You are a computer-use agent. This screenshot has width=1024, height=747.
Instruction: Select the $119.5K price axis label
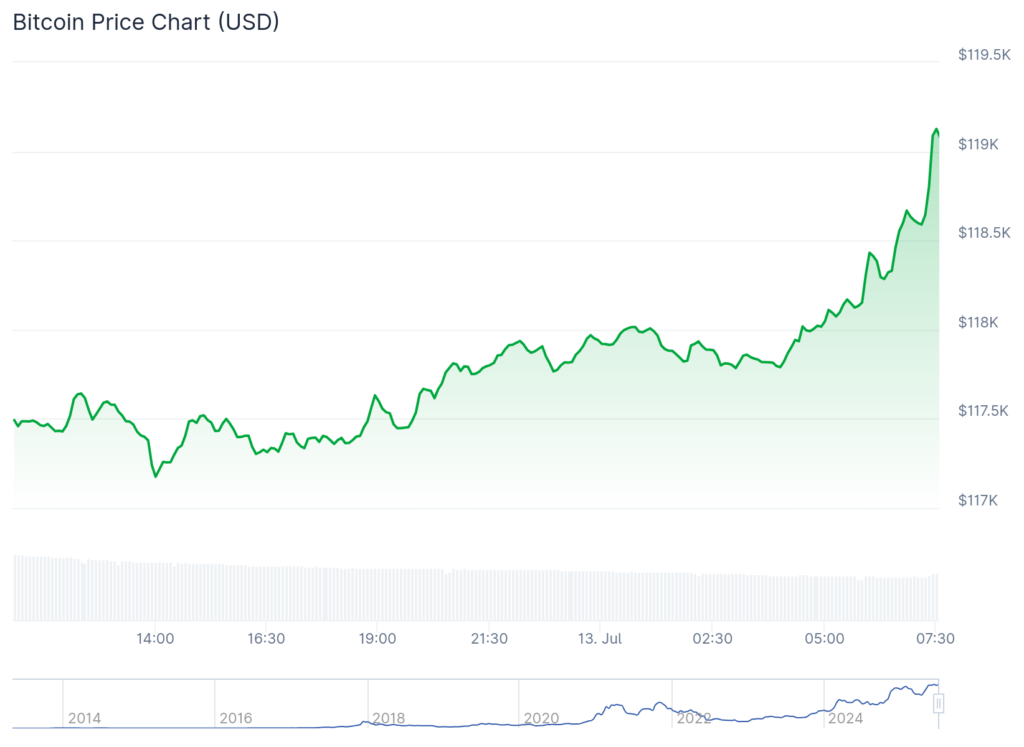pos(982,54)
